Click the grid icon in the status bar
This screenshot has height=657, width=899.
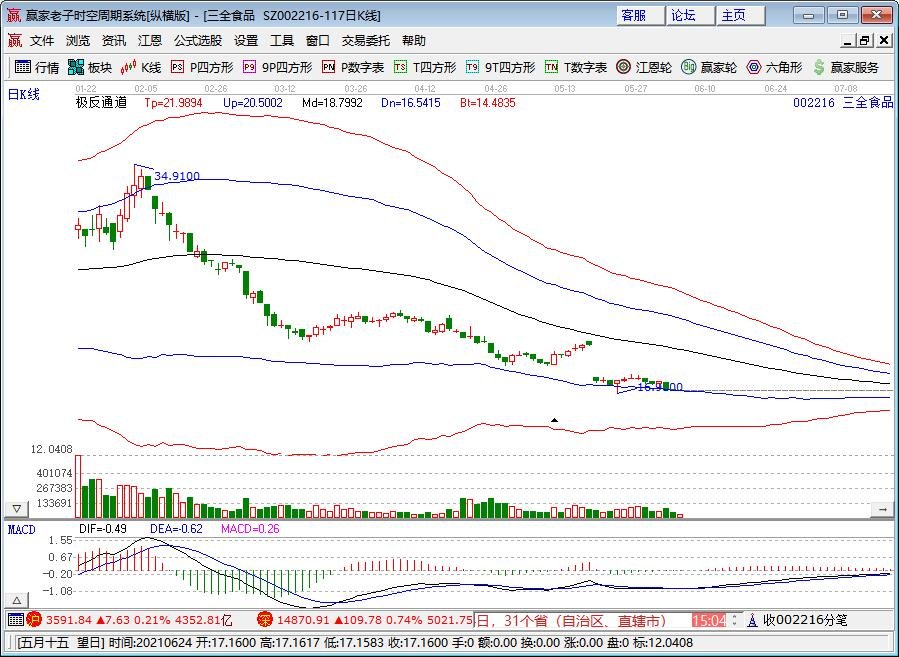point(15,620)
